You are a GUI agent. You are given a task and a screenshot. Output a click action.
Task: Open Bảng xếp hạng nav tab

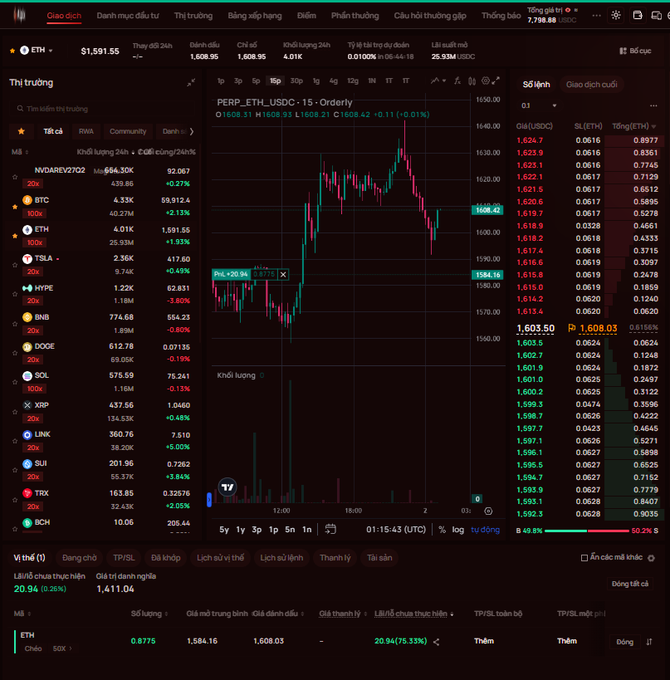tap(255, 16)
